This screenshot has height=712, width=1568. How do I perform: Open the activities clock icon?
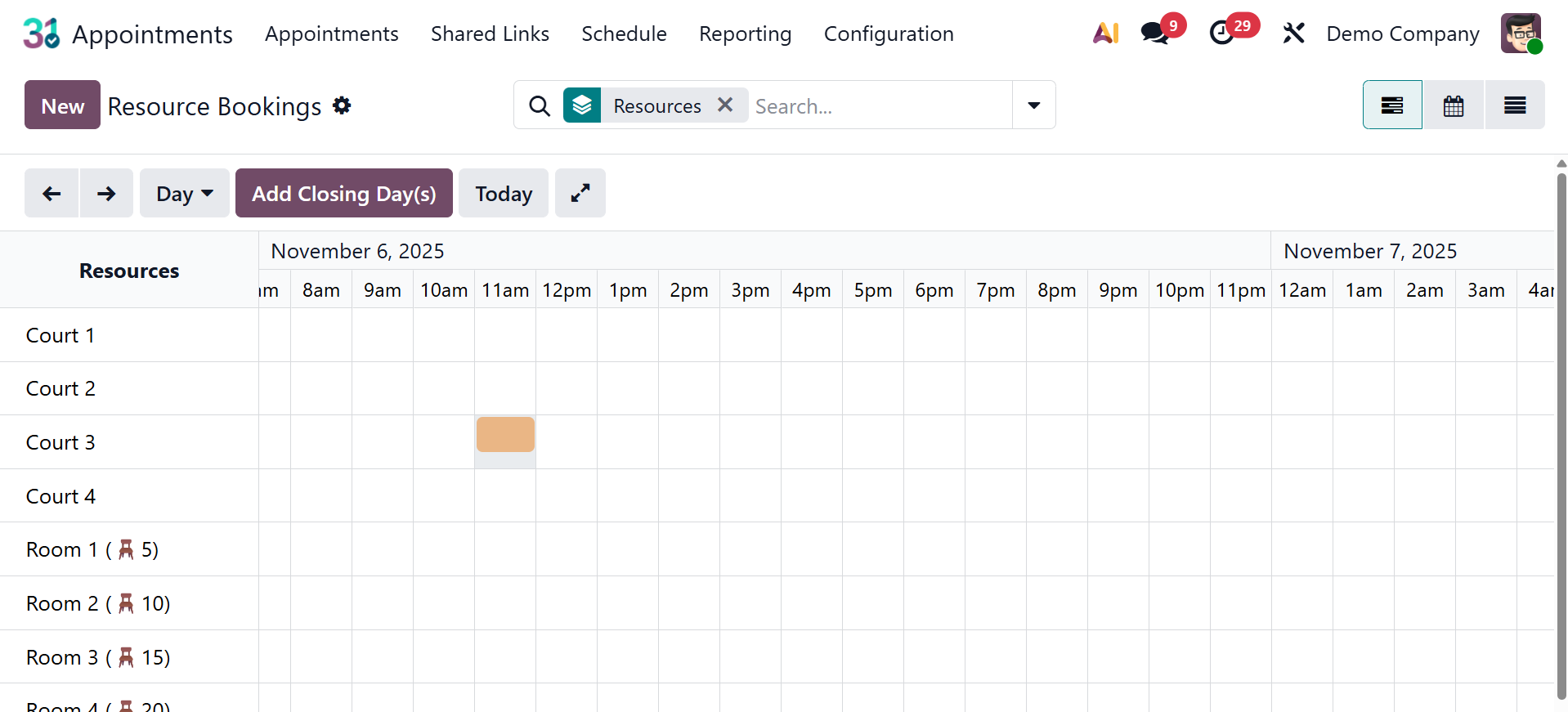click(1222, 34)
